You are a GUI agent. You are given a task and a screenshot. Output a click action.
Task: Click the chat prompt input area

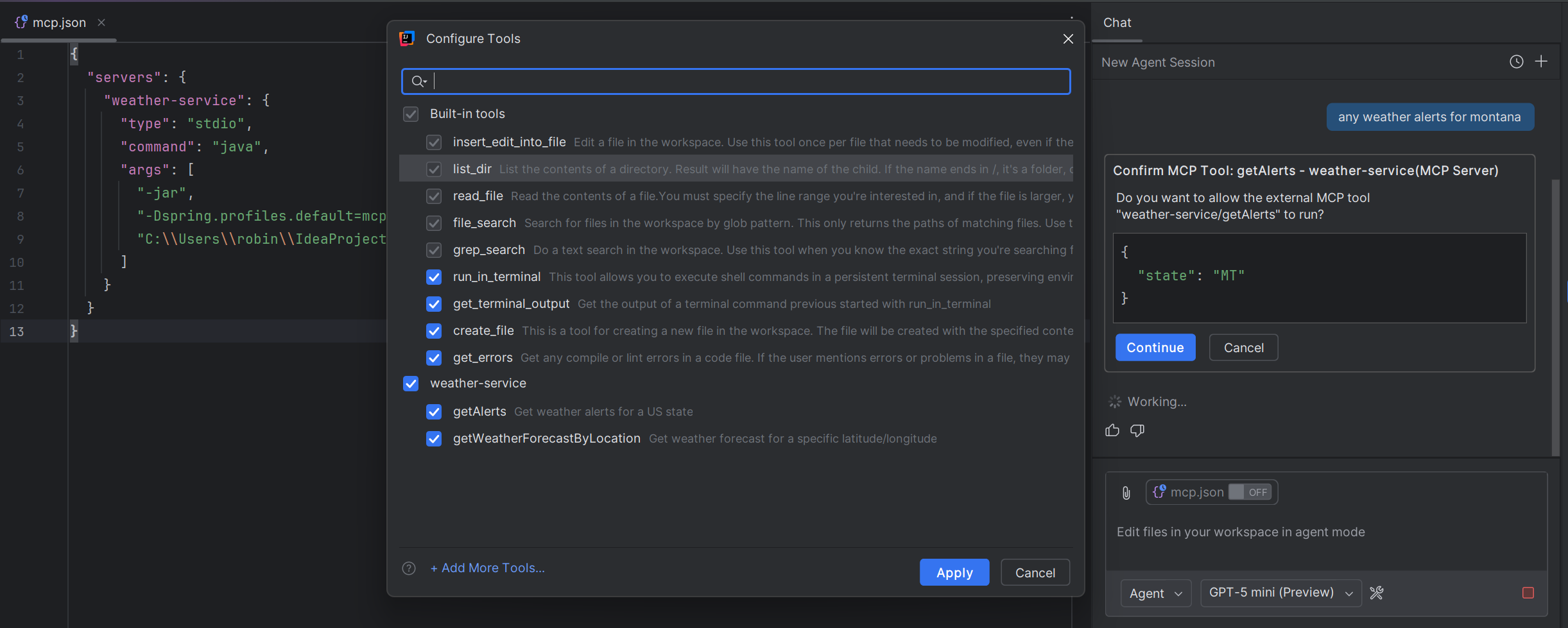(1326, 532)
